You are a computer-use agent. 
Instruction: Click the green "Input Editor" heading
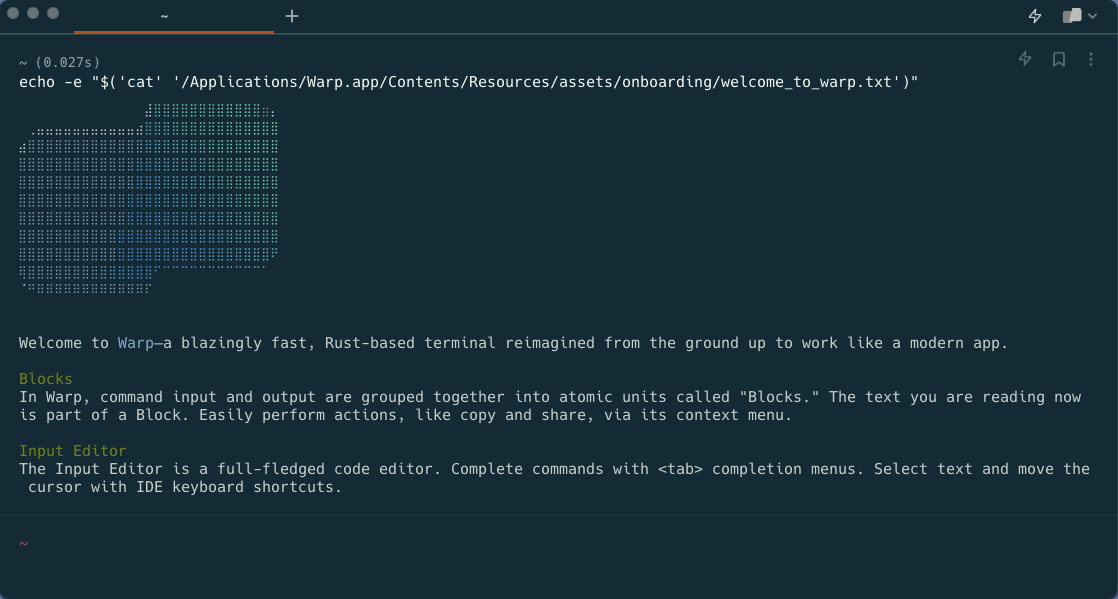pos(73,451)
